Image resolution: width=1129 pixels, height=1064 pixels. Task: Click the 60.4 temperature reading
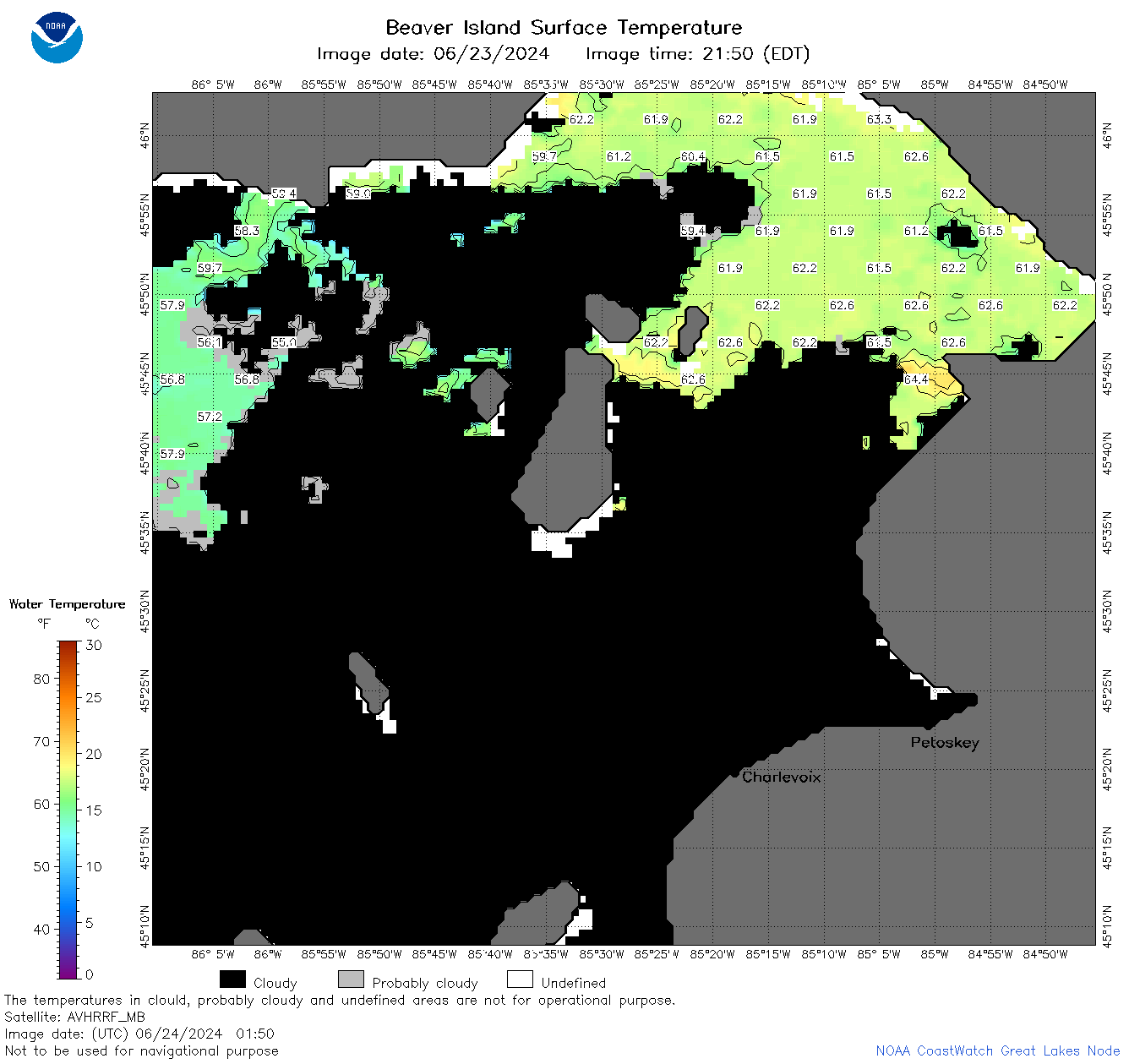coord(693,156)
